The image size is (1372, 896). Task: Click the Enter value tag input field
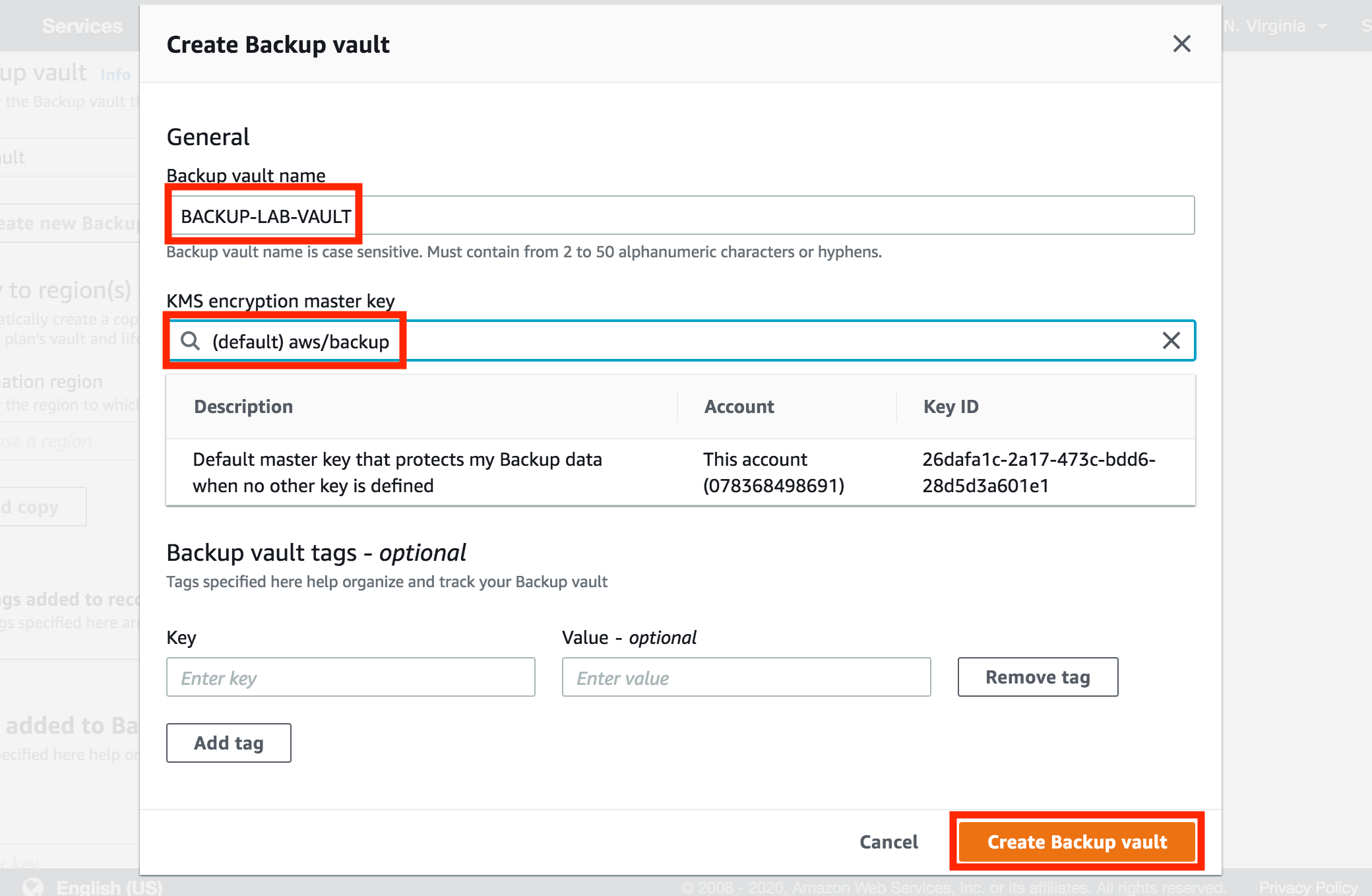tap(746, 677)
